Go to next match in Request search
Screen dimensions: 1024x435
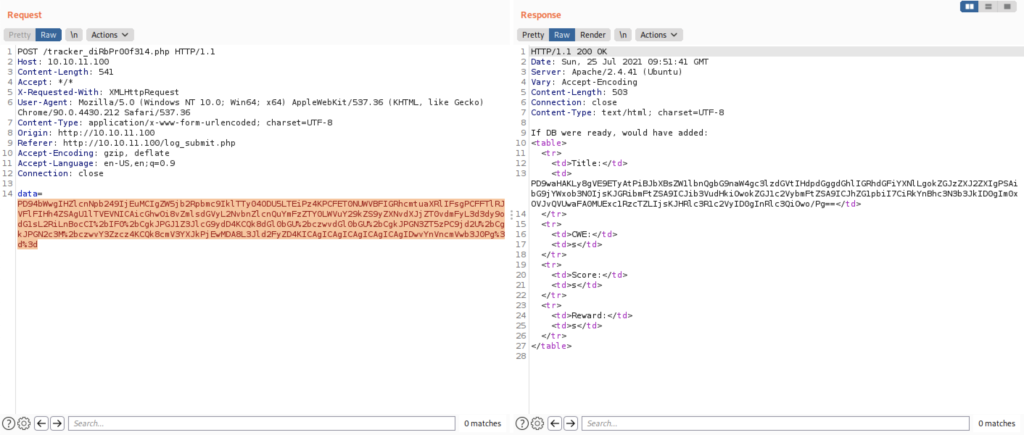coord(57,423)
